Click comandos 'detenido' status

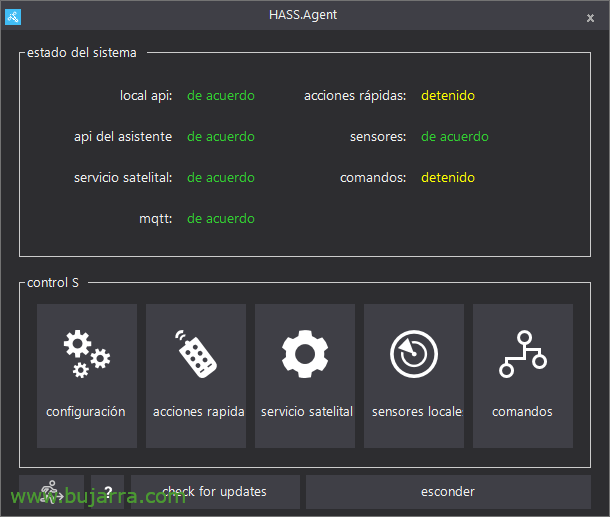click(448, 177)
